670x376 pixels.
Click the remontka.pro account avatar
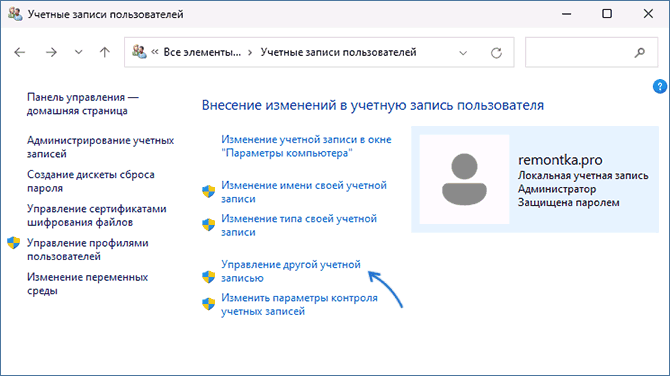(464, 179)
